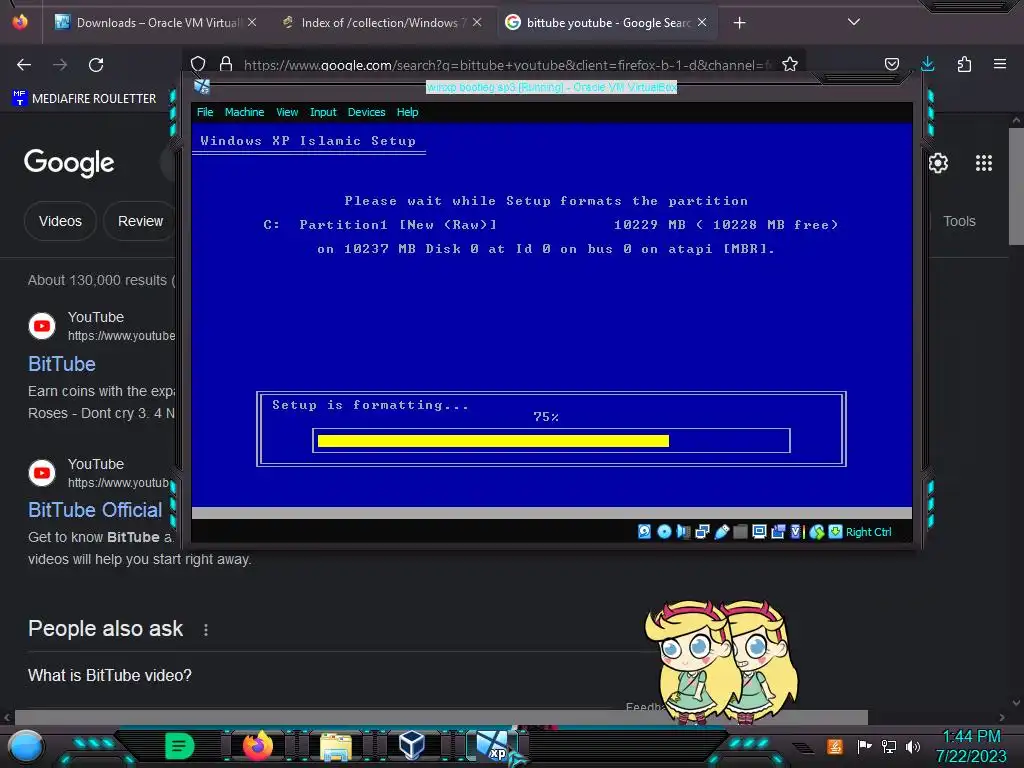The image size is (1024, 768).
Task: Close the Index of /collection tab
Action: [x=477, y=22]
